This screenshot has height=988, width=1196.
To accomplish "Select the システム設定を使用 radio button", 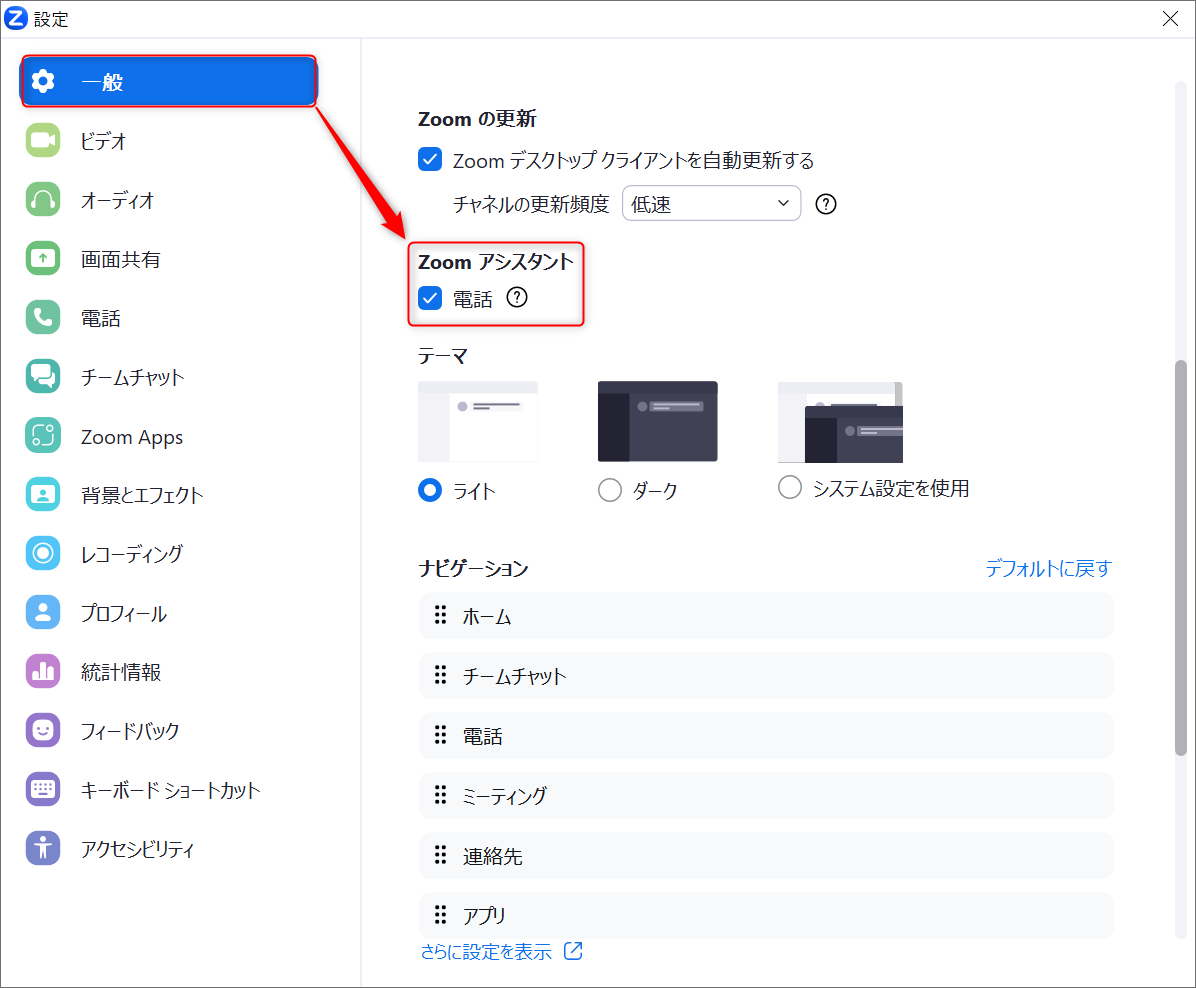I will pyautogui.click(x=789, y=487).
